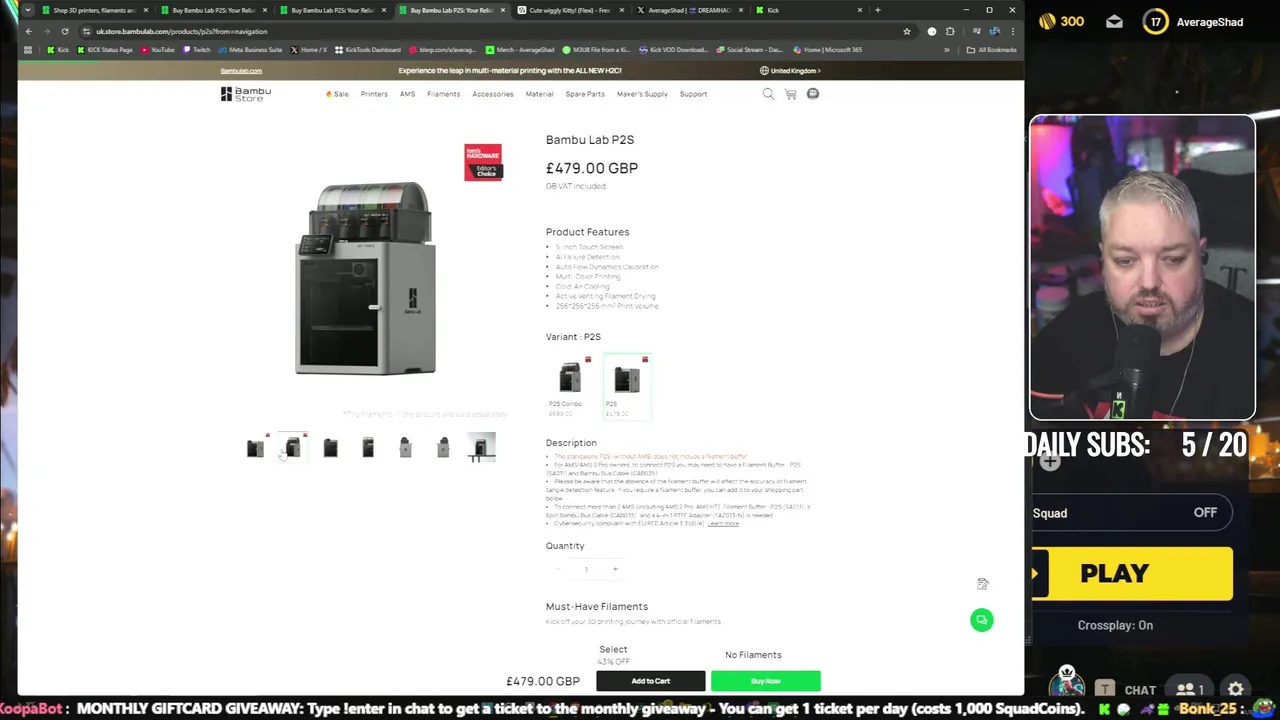The width and height of the screenshot is (1280, 720).
Task: Open the bookmarks apps grid icon
Action: coord(28,49)
